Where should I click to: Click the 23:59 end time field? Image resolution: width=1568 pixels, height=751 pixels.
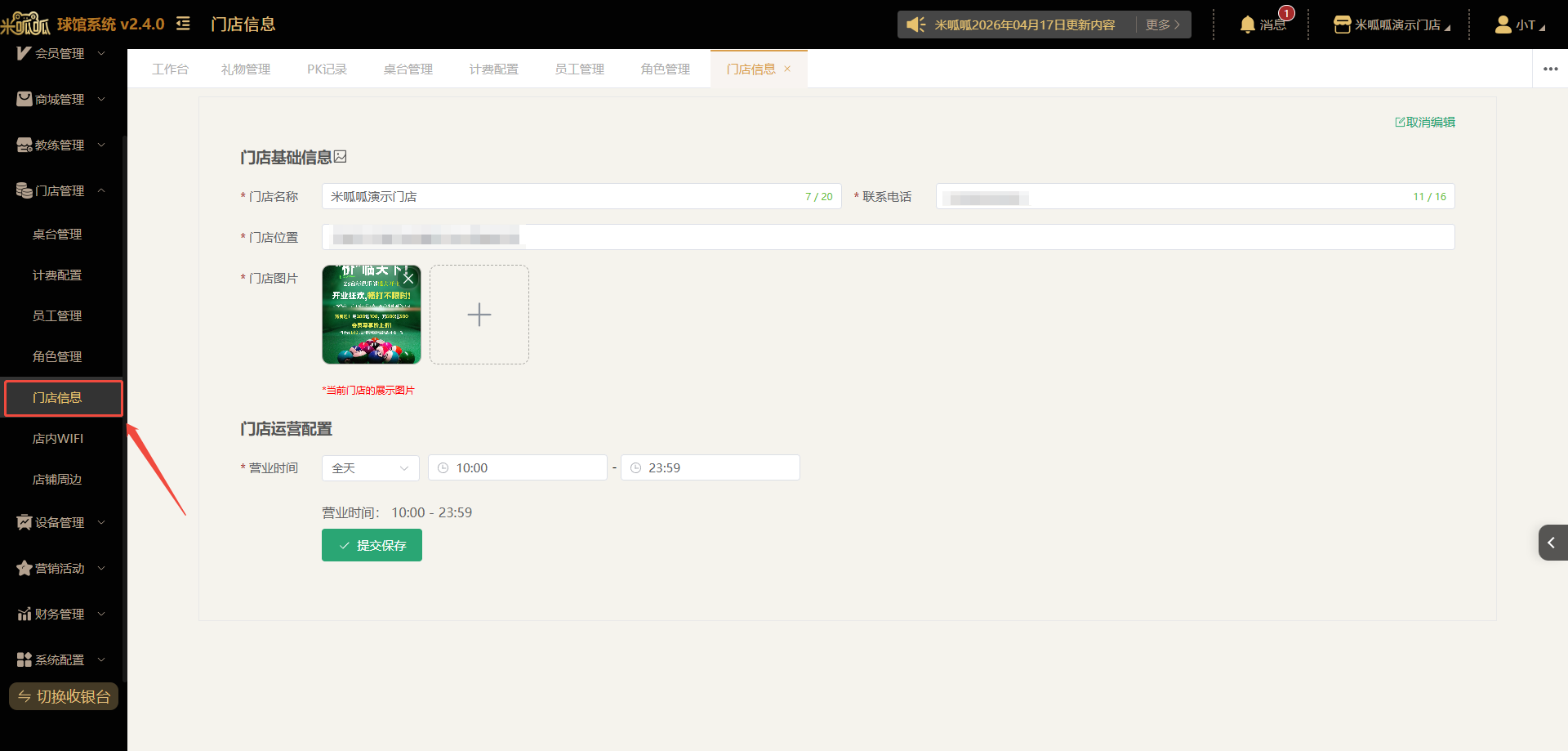710,468
